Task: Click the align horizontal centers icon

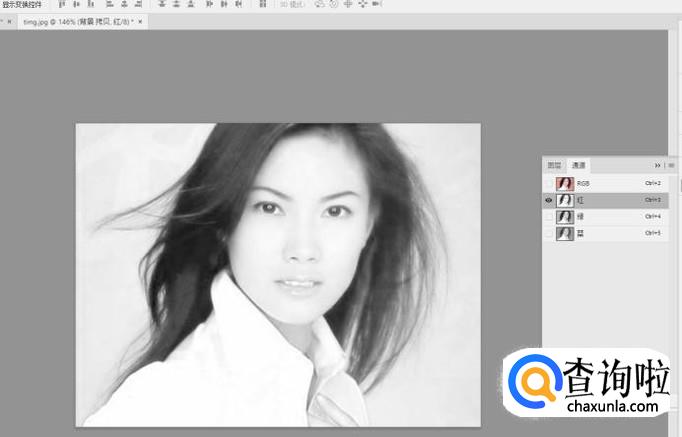Action: pyautogui.click(x=124, y=4)
